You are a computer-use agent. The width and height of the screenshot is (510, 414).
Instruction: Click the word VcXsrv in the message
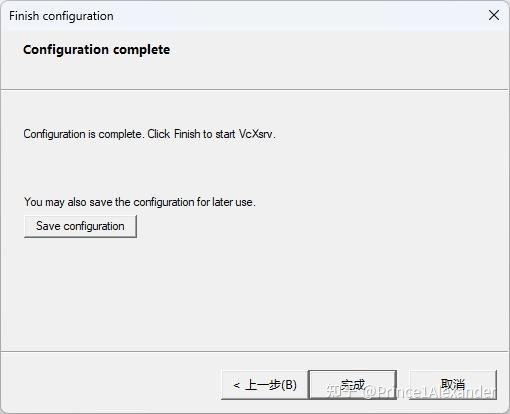tap(256, 134)
